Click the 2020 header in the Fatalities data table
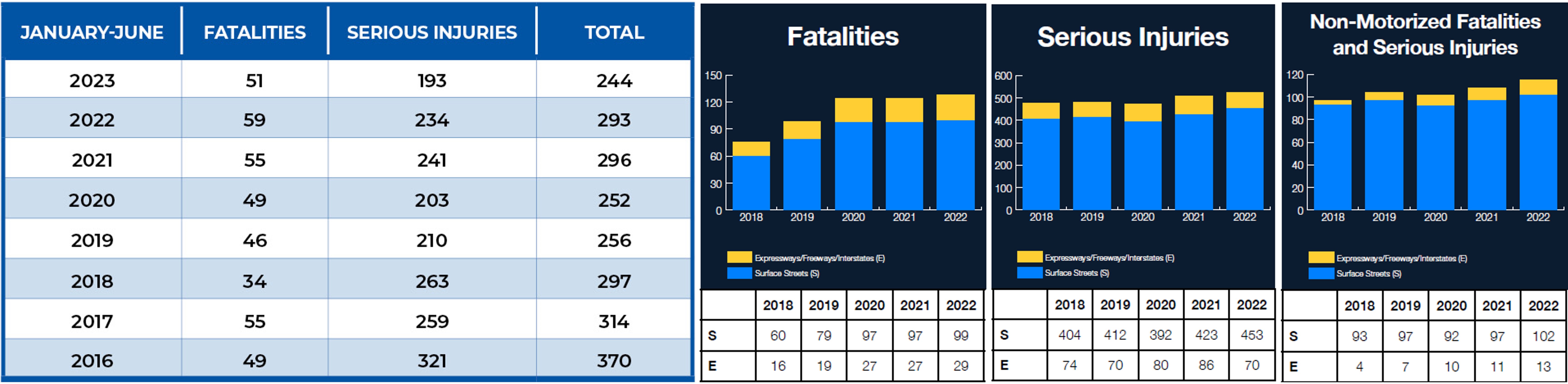Viewport: 1568px width, 384px height. coord(869,305)
